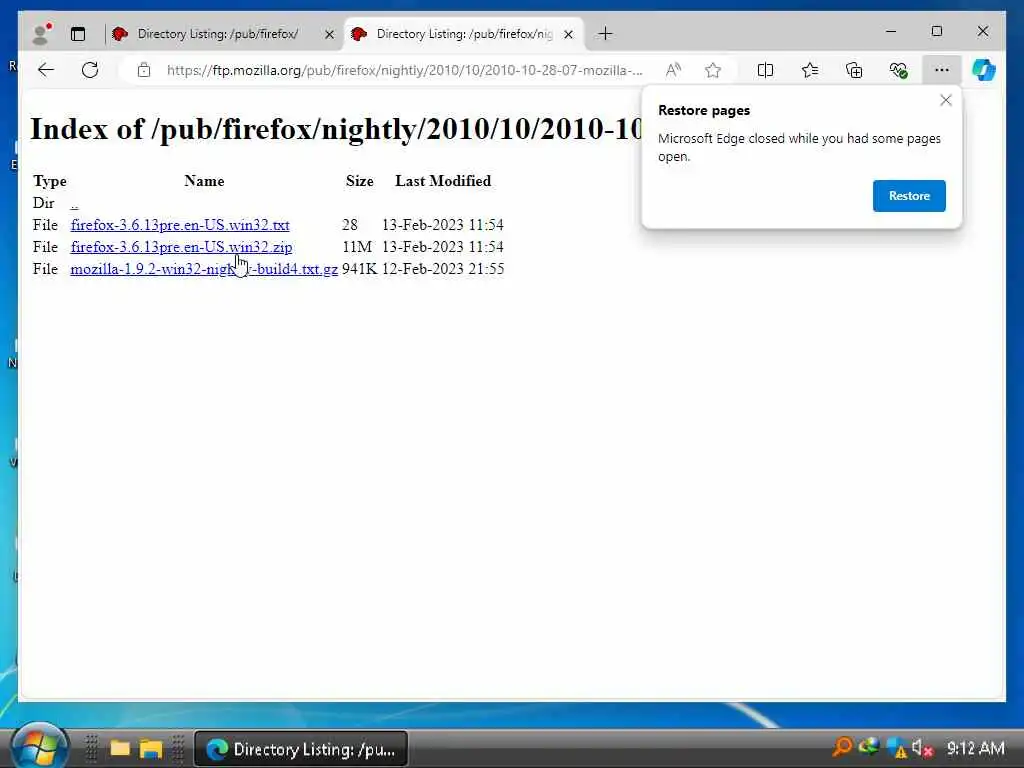Open the File Explorer icon on the taskbar
Viewport: 1024px width, 768px height.
pyautogui.click(x=151, y=748)
